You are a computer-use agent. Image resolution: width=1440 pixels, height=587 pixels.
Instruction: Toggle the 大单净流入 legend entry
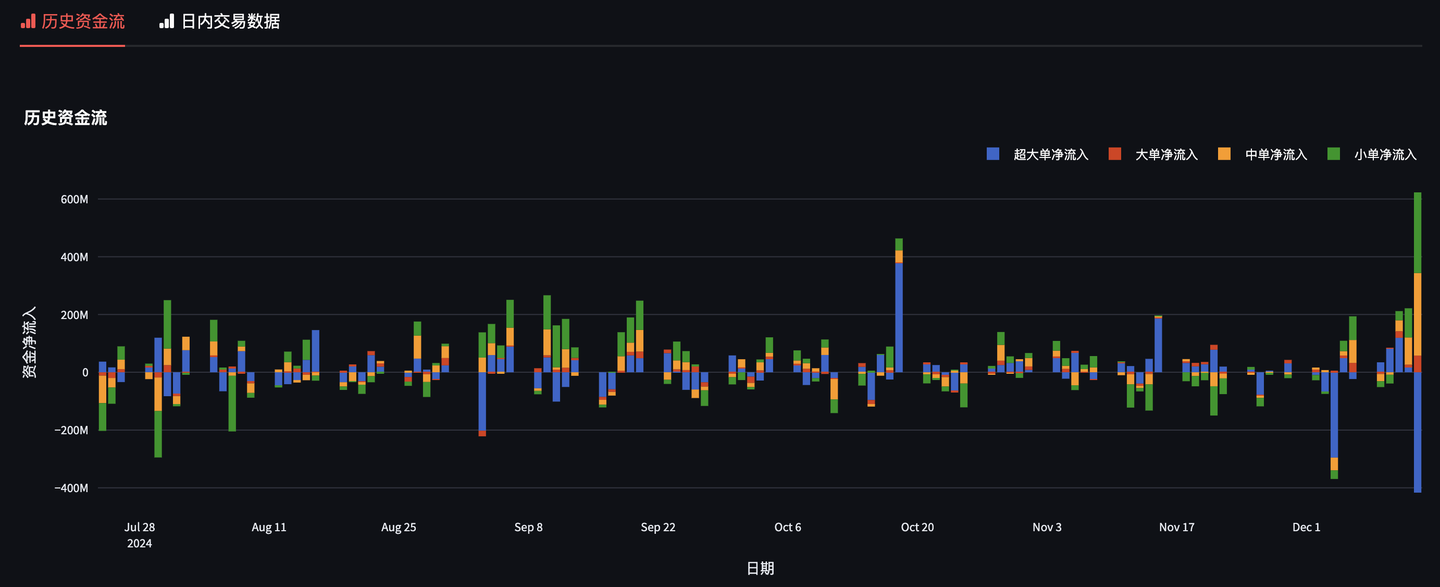tap(1152, 154)
